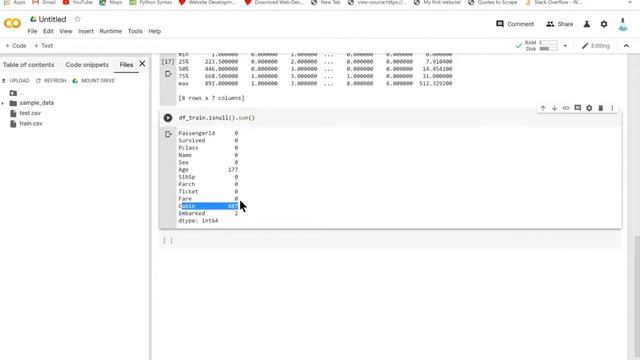The width and height of the screenshot is (640, 360).
Task: Select test.csv in file list
Action: [x=25, y=113]
